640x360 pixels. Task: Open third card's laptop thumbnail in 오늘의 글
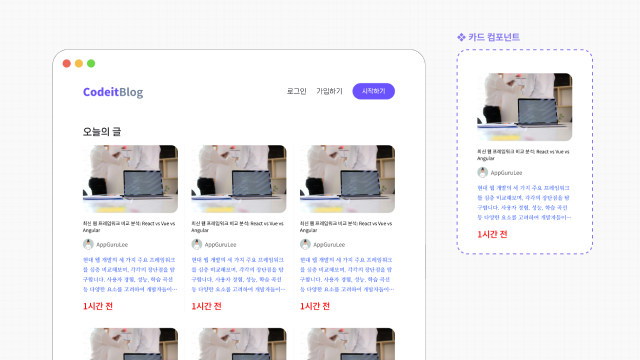tap(347, 179)
